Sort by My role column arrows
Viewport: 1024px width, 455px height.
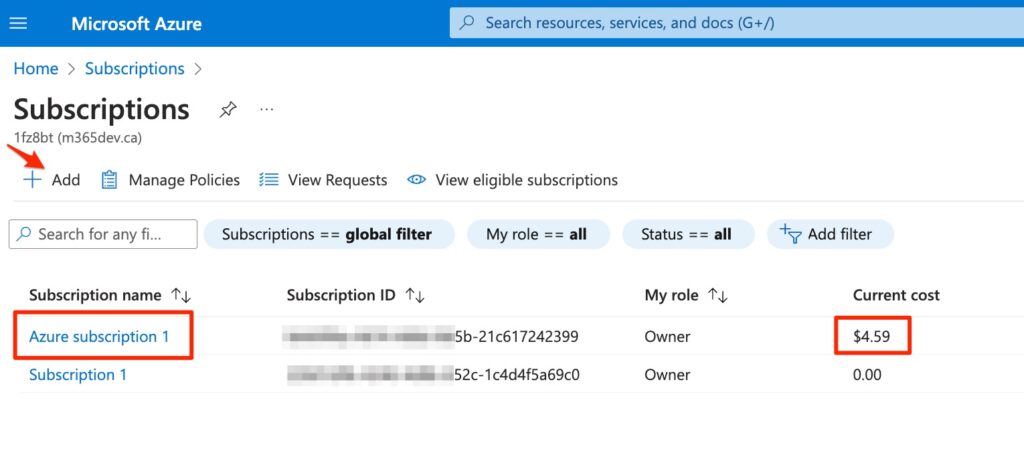click(x=717, y=295)
